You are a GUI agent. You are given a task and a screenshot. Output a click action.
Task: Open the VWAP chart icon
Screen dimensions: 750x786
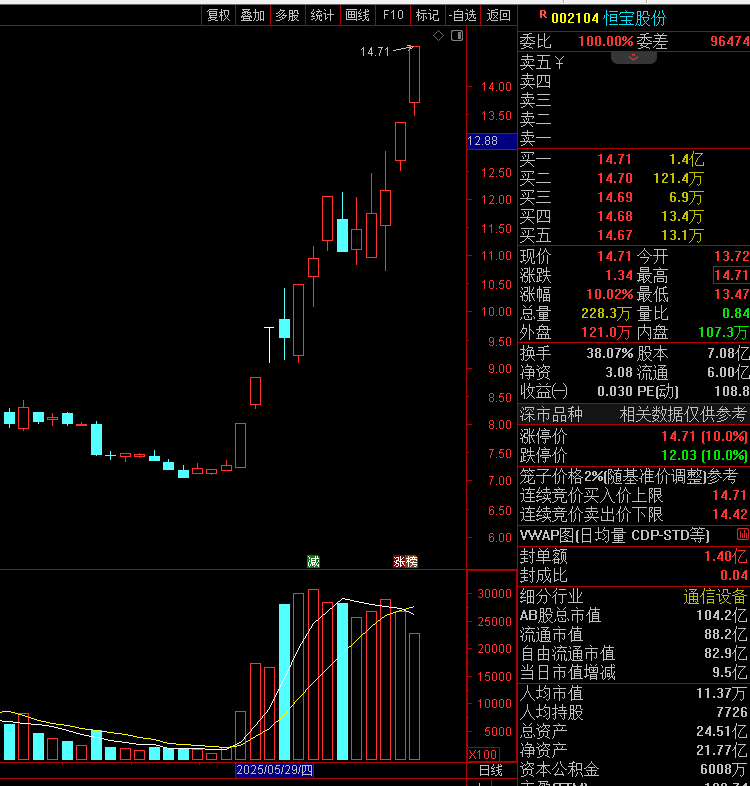[x=743, y=534]
